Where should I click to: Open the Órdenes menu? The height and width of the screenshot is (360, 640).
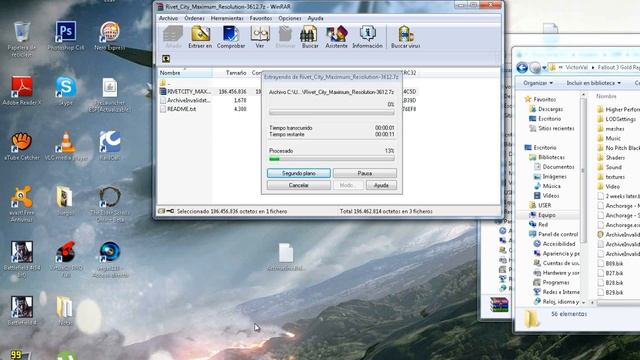[194, 18]
